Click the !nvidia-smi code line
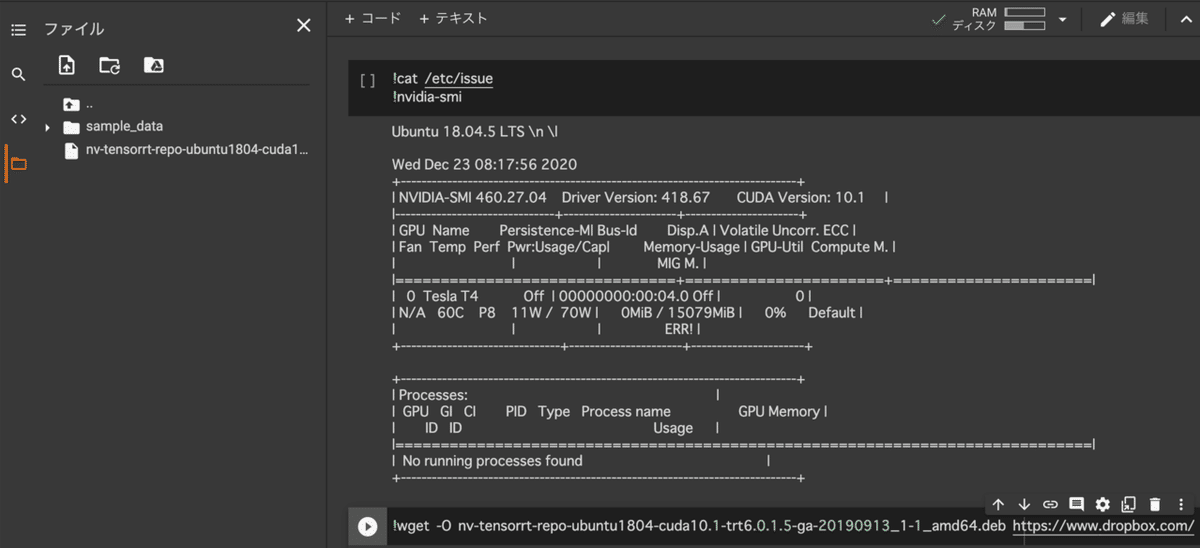Viewport: 1200px width, 548px height. tap(427, 97)
